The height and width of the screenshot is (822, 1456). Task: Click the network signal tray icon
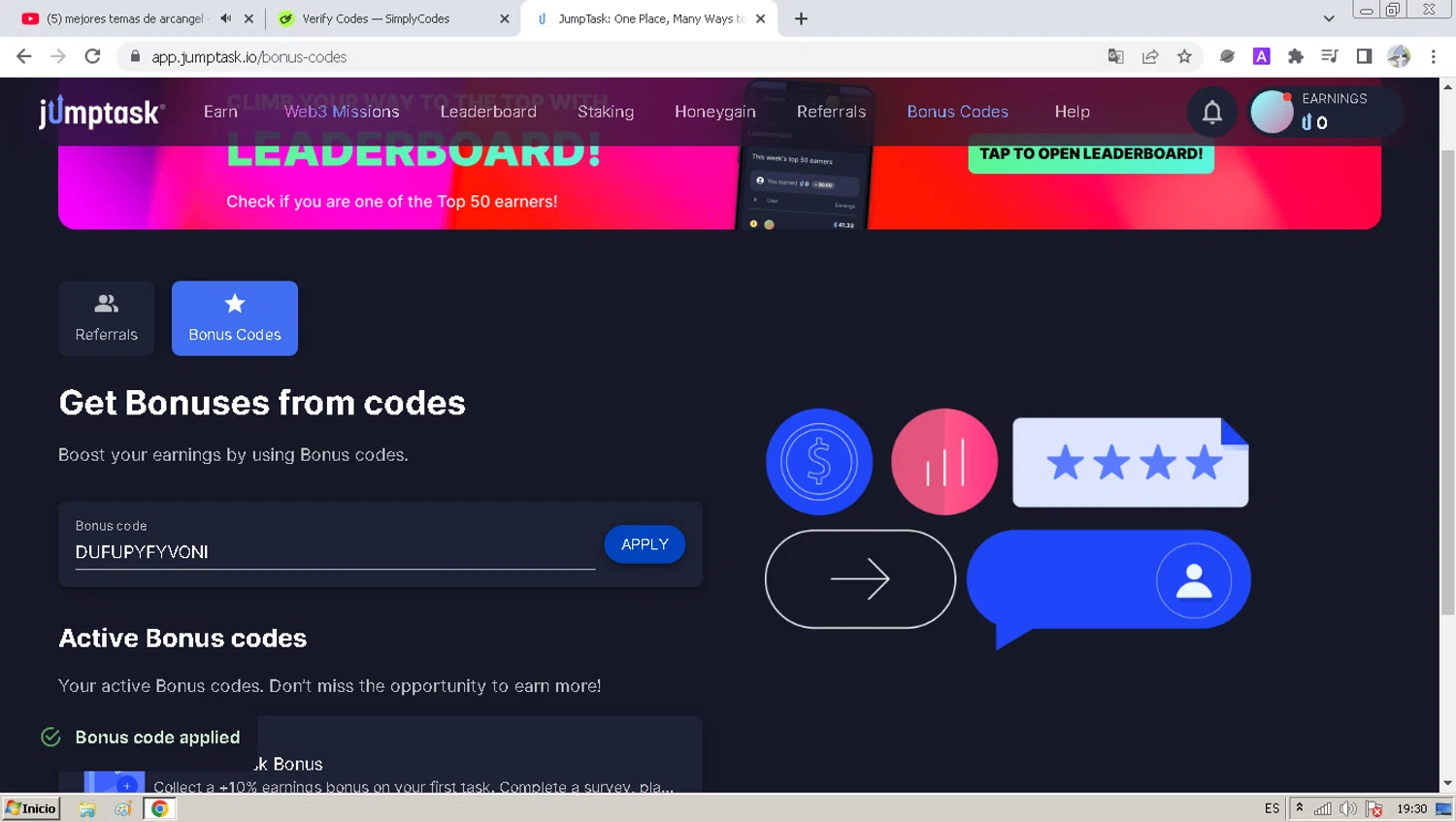1323,808
